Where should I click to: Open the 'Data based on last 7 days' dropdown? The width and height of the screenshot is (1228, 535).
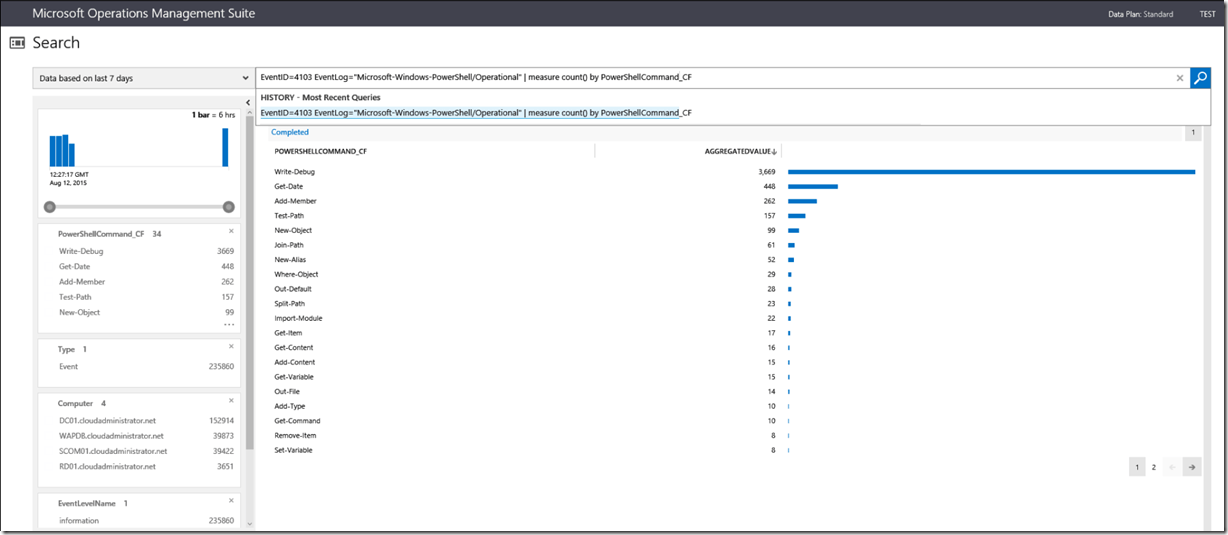(143, 78)
